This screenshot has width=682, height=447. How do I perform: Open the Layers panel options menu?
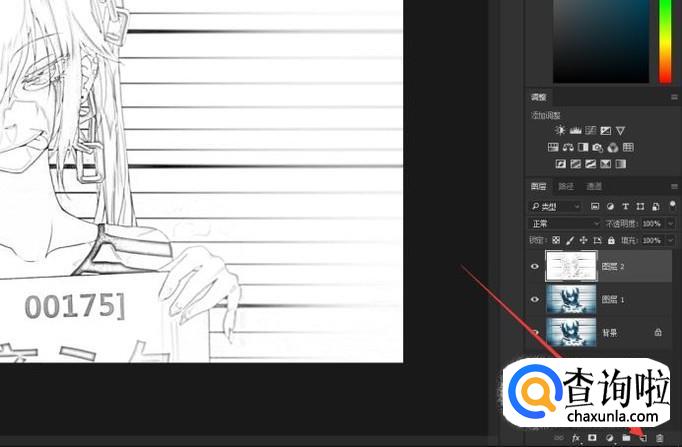674,187
